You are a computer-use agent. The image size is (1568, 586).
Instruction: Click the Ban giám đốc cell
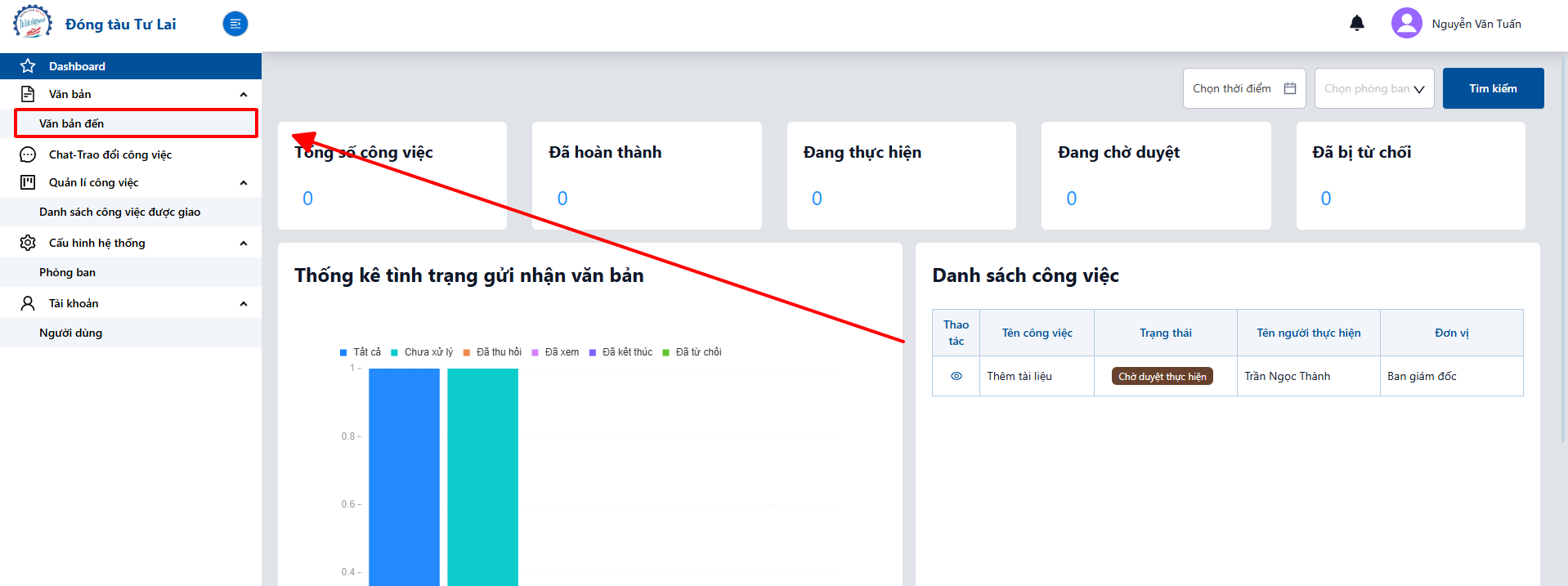coord(1452,376)
